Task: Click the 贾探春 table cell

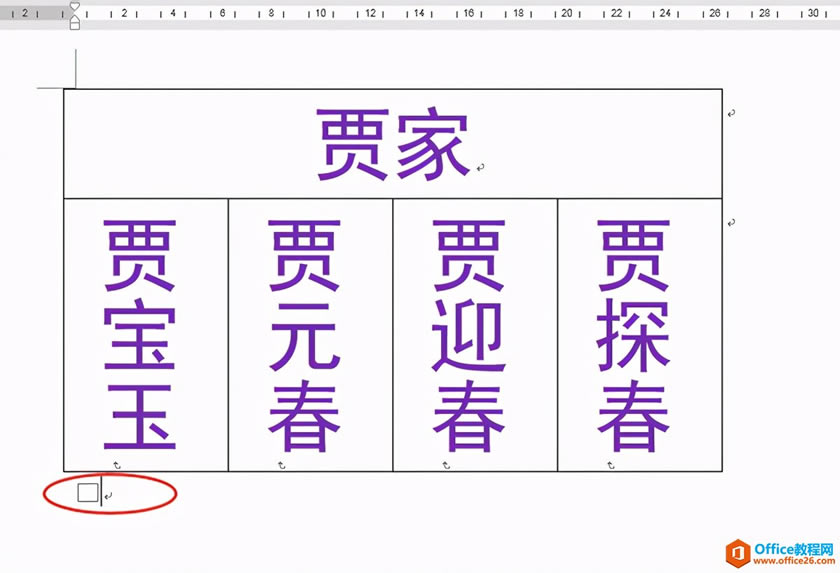Action: click(x=640, y=335)
